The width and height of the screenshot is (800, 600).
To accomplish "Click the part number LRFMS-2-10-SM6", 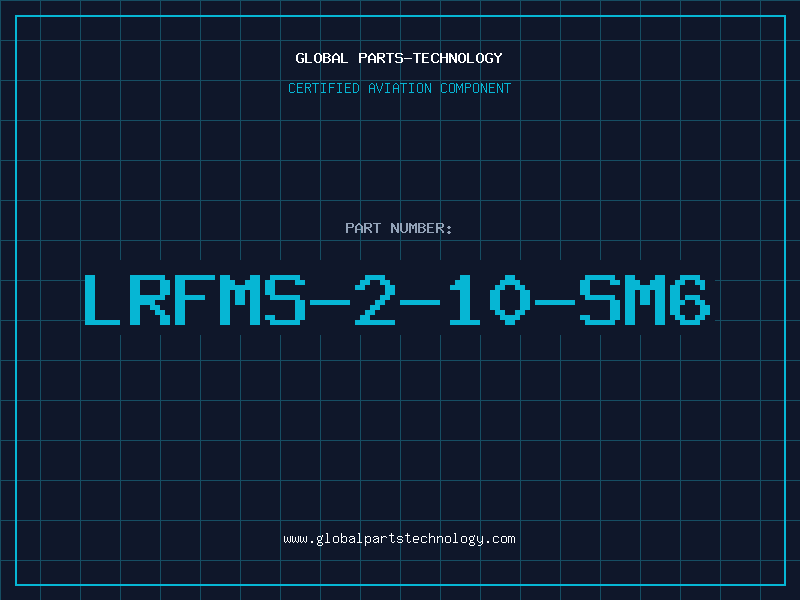I will click(x=397, y=300).
